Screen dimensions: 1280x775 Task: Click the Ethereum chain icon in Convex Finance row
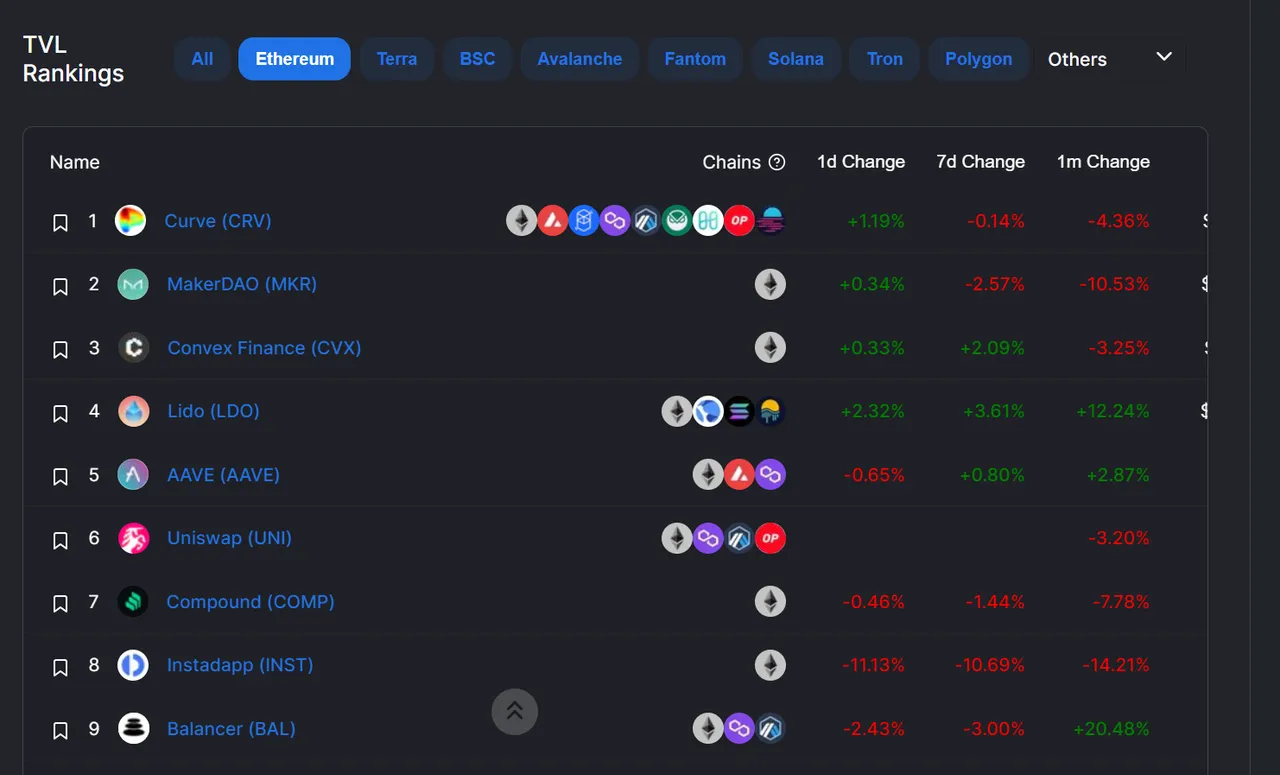[x=770, y=348]
